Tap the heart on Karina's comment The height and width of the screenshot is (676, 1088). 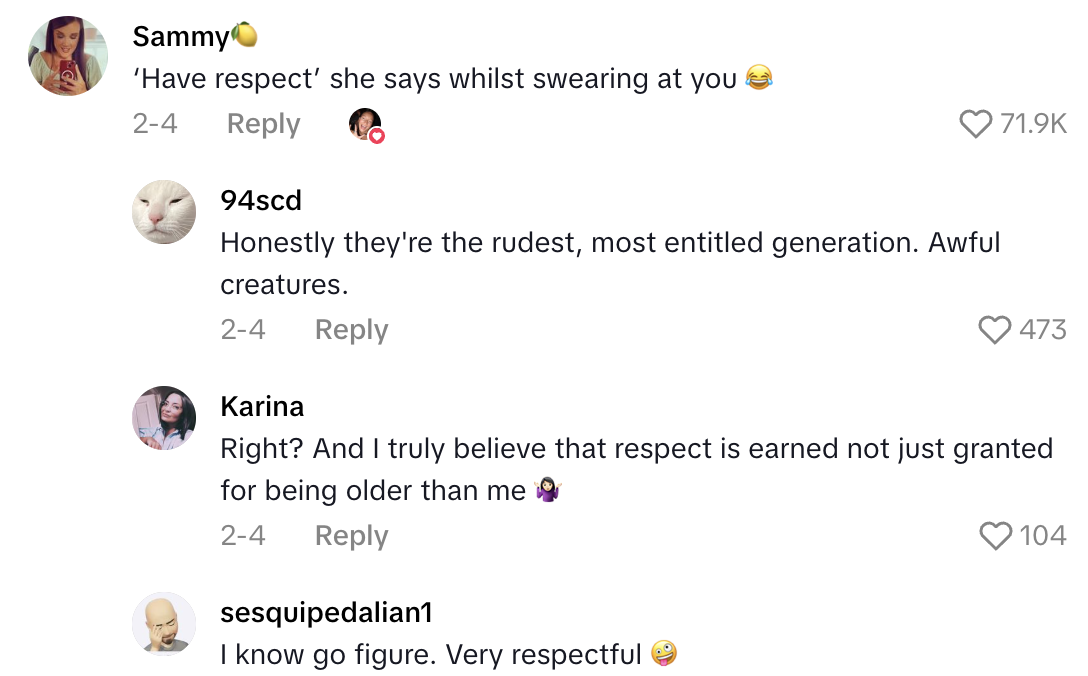[x=995, y=536]
